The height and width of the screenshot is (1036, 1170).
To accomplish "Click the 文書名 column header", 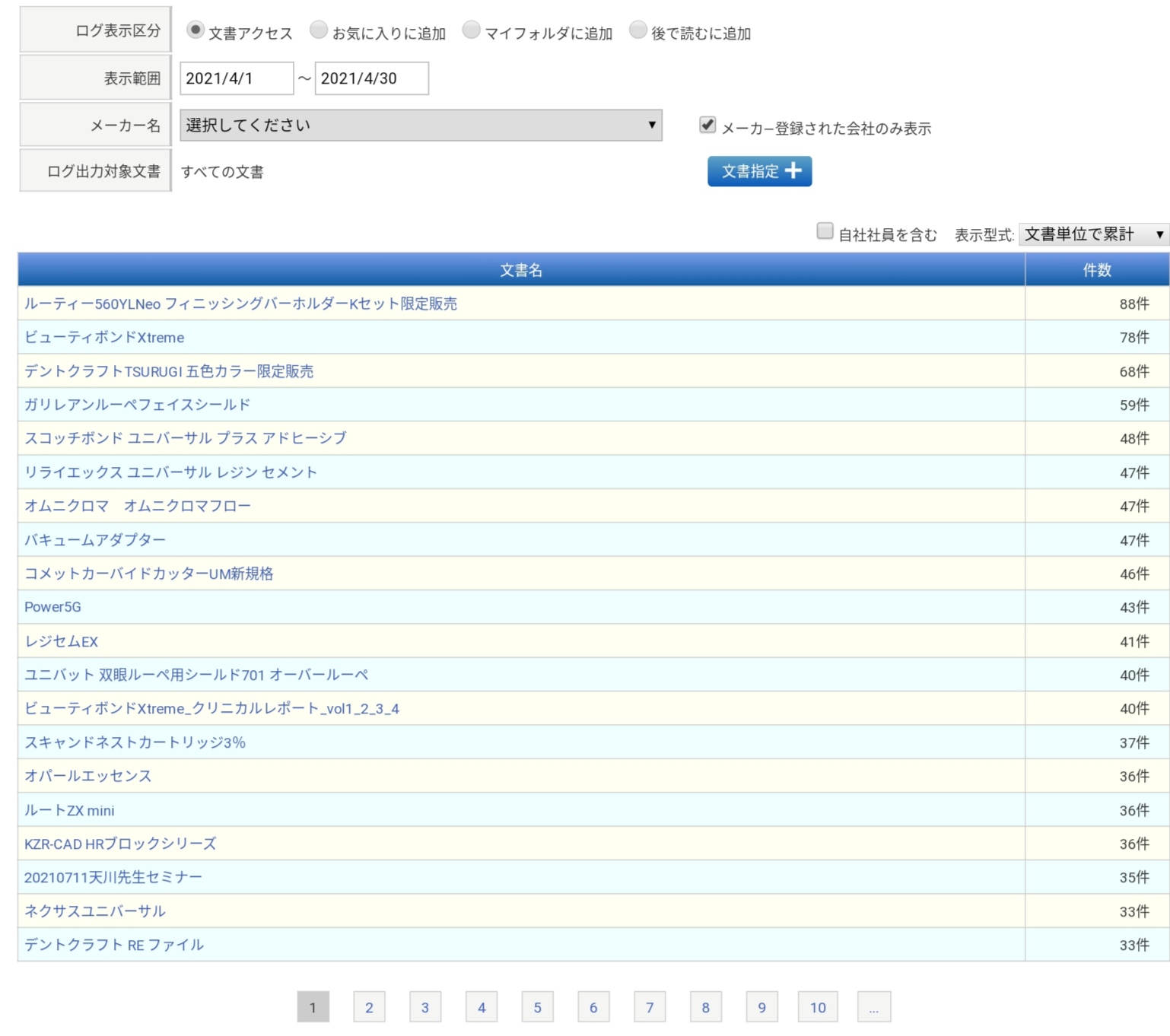I will tap(521, 269).
